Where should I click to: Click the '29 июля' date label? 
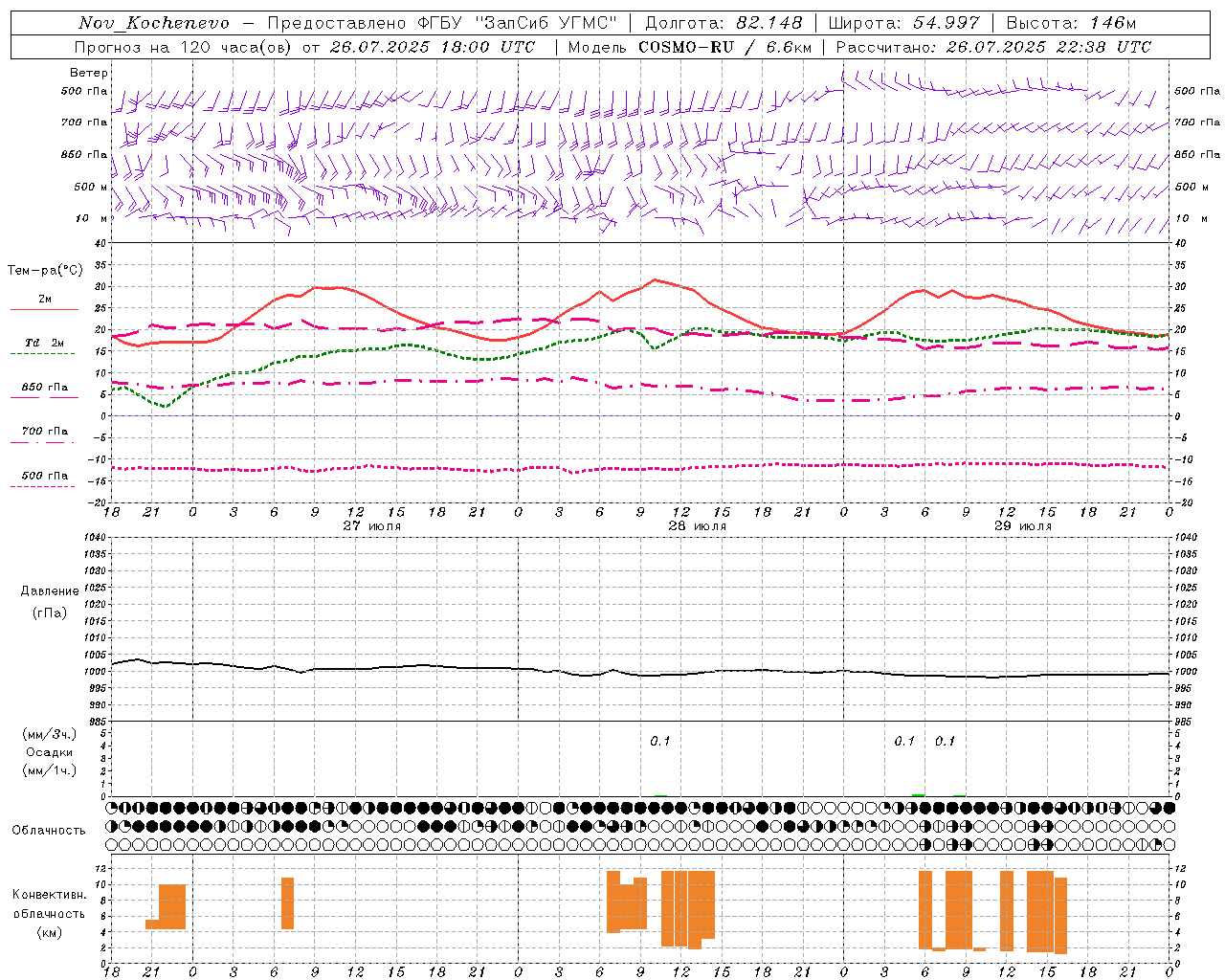click(1023, 526)
